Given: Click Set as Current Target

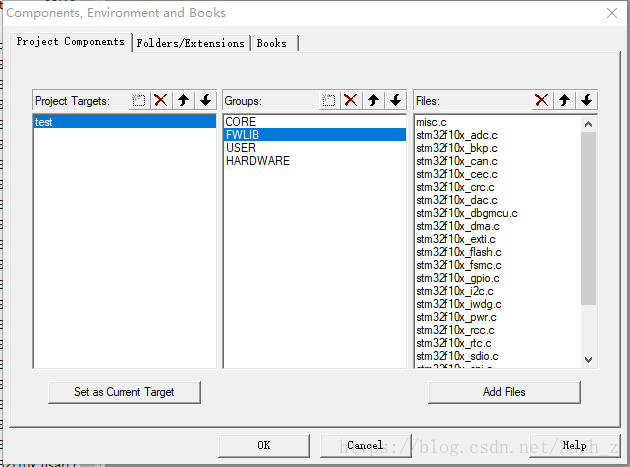Looking at the screenshot, I should click(x=124, y=392).
